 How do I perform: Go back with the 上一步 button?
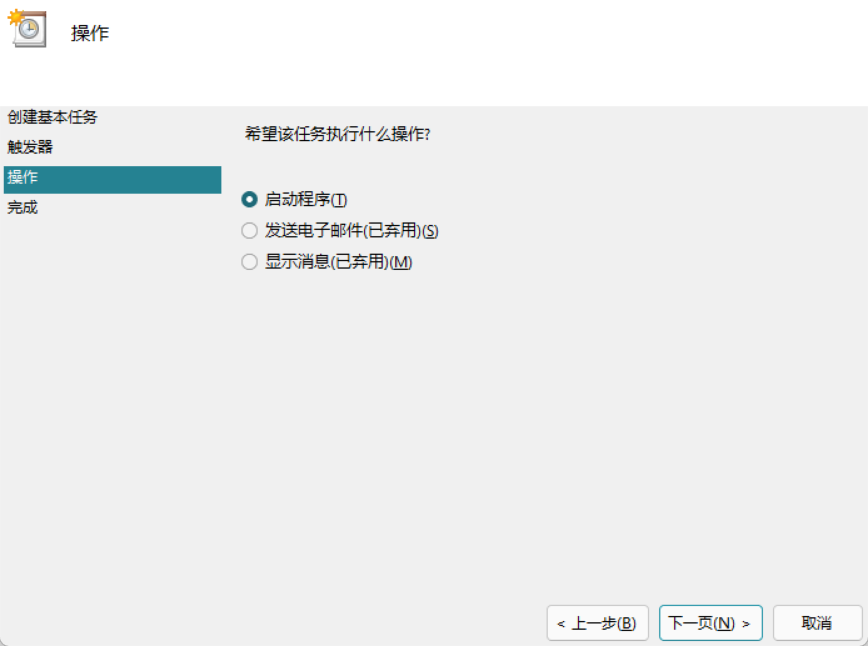[x=597, y=623]
